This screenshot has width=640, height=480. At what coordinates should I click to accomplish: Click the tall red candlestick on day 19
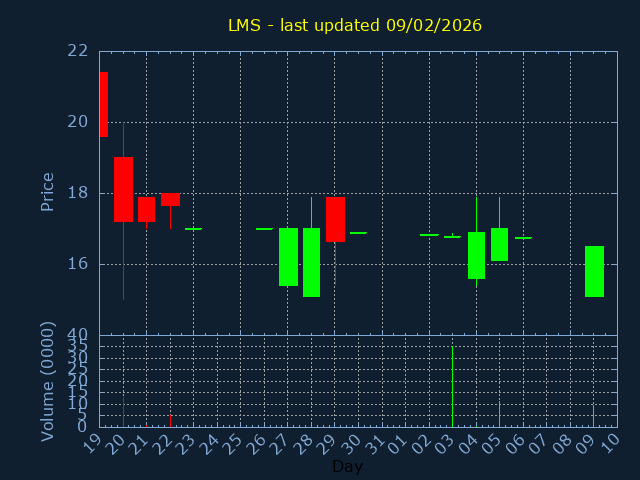pos(103,104)
